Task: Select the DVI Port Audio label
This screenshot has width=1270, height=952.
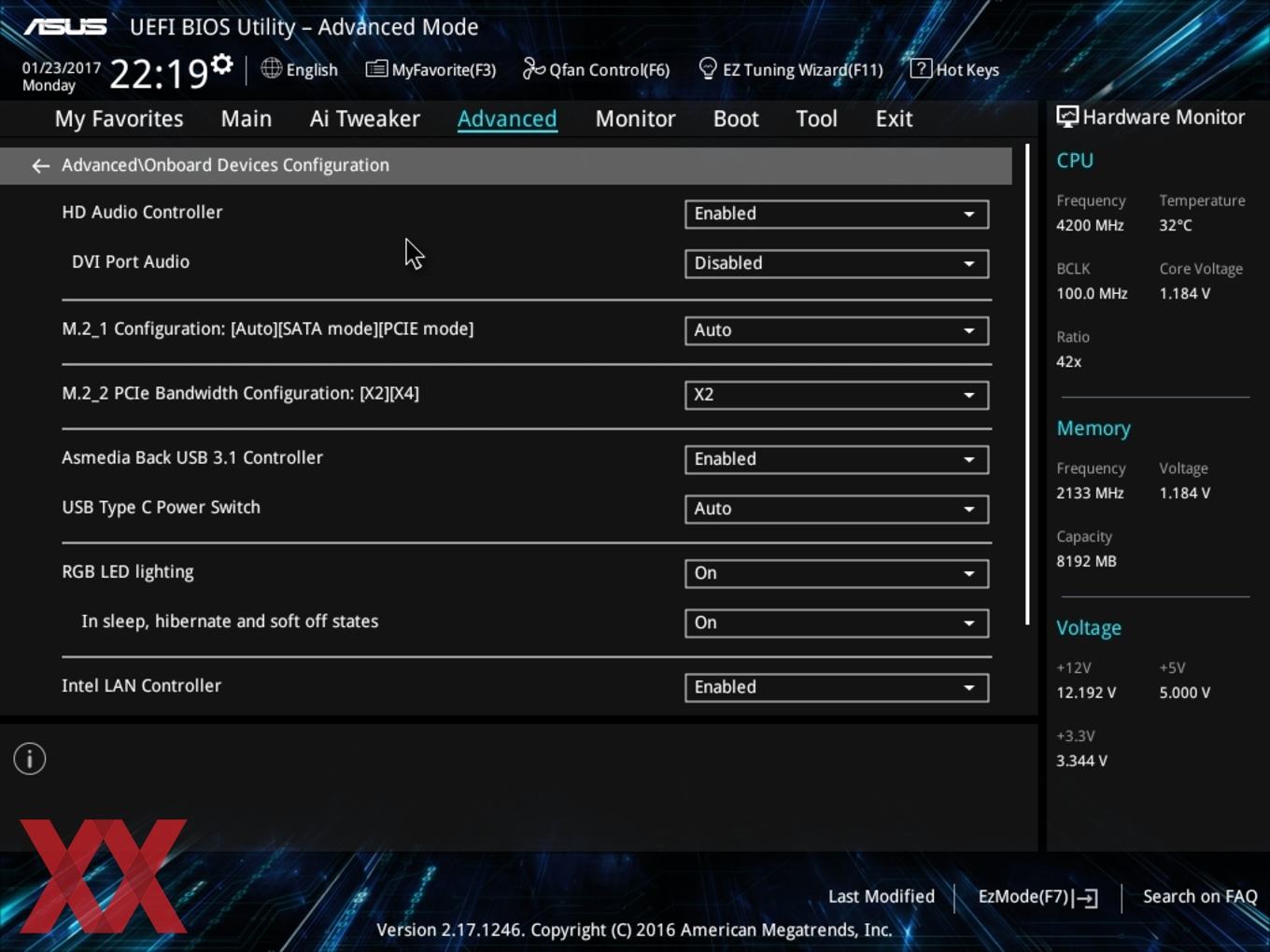Action: click(131, 262)
